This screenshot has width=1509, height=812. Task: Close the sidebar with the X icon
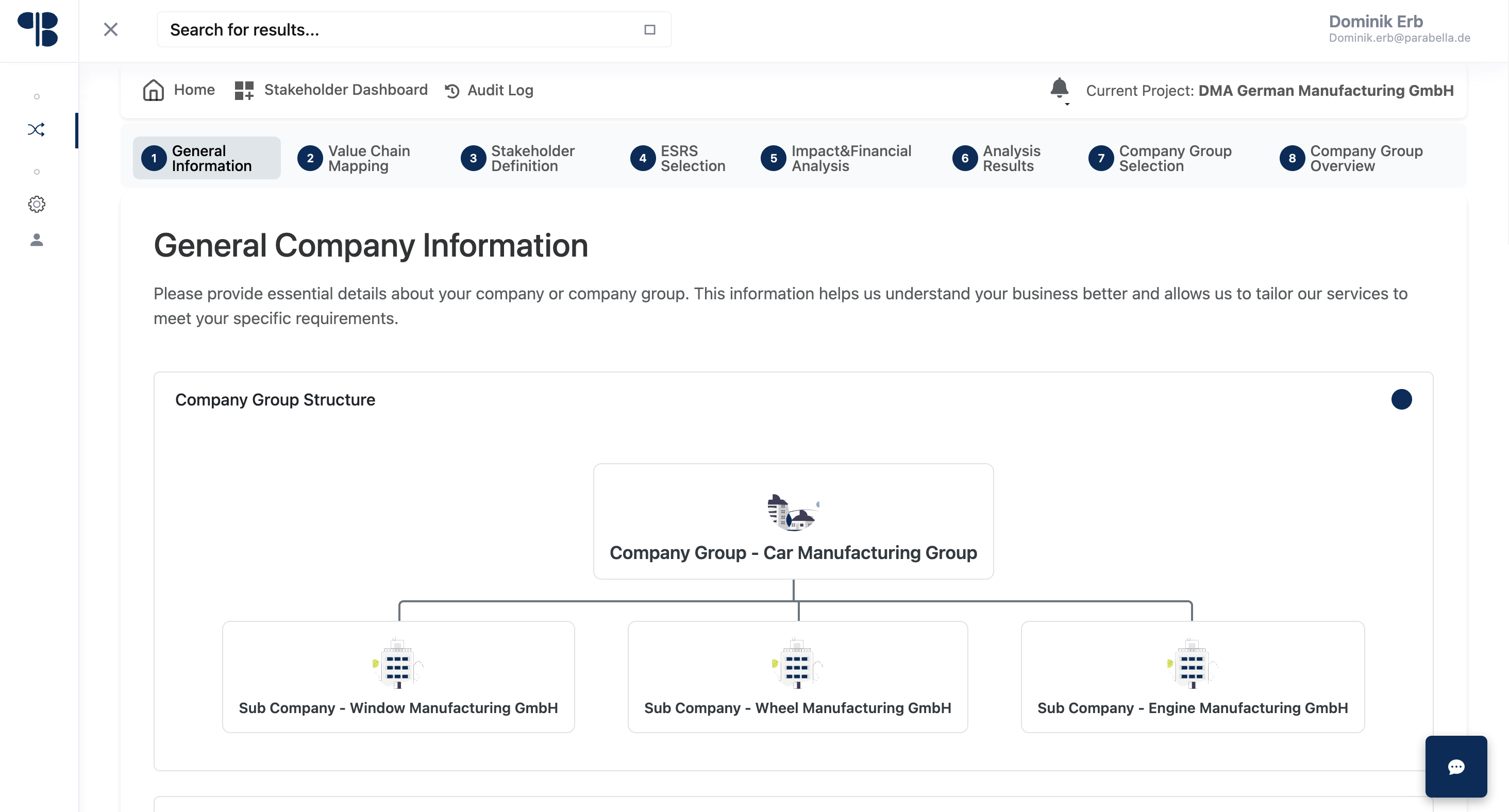coord(111,29)
